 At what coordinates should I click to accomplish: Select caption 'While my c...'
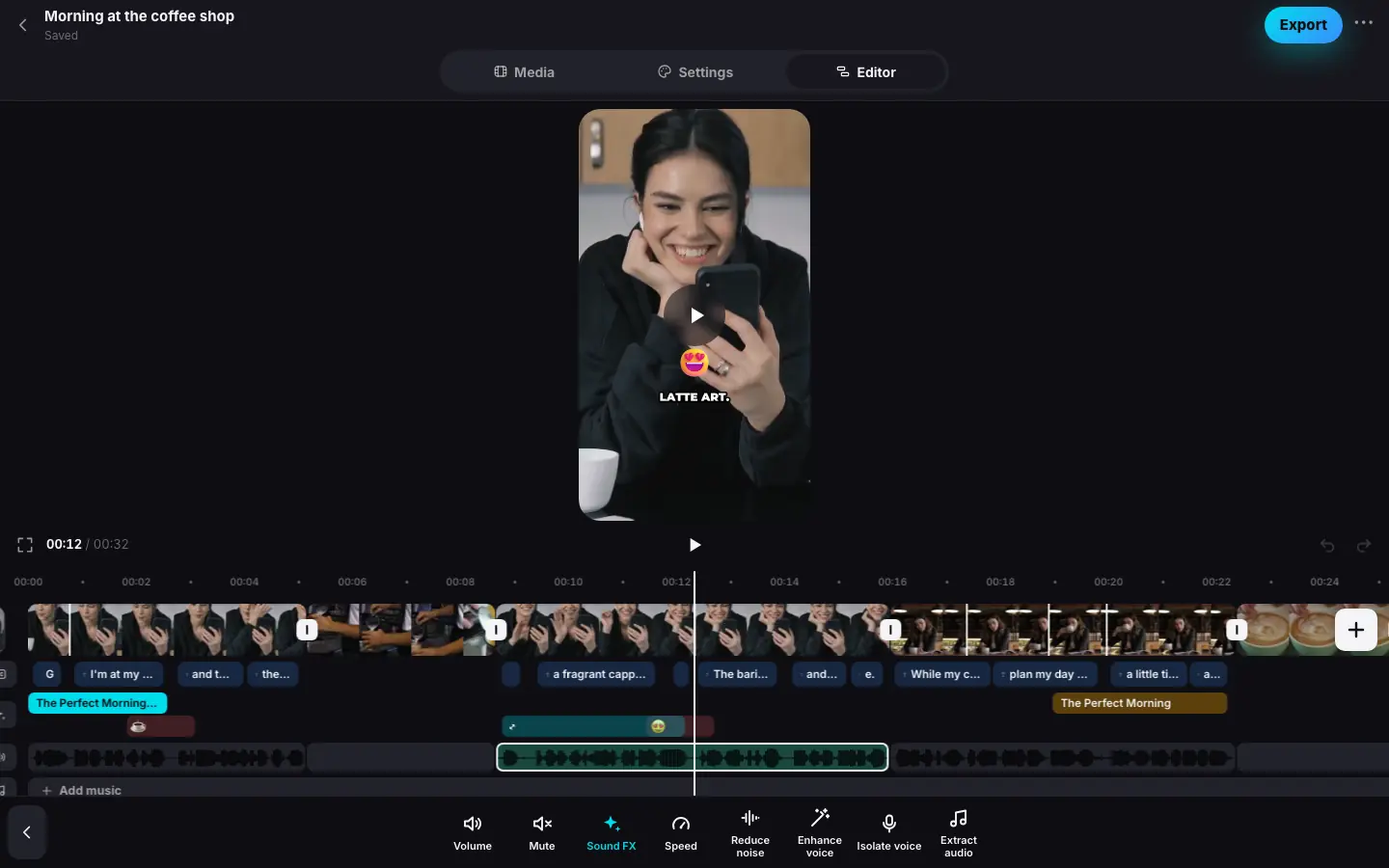(x=942, y=674)
